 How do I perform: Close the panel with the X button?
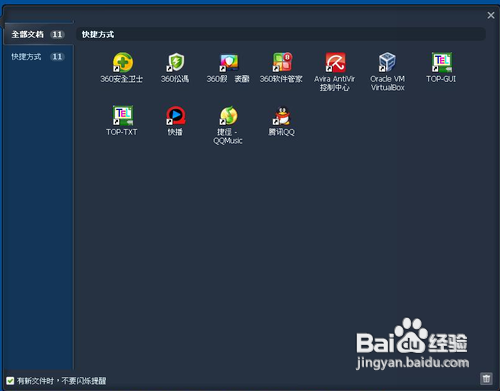pyautogui.click(x=491, y=15)
